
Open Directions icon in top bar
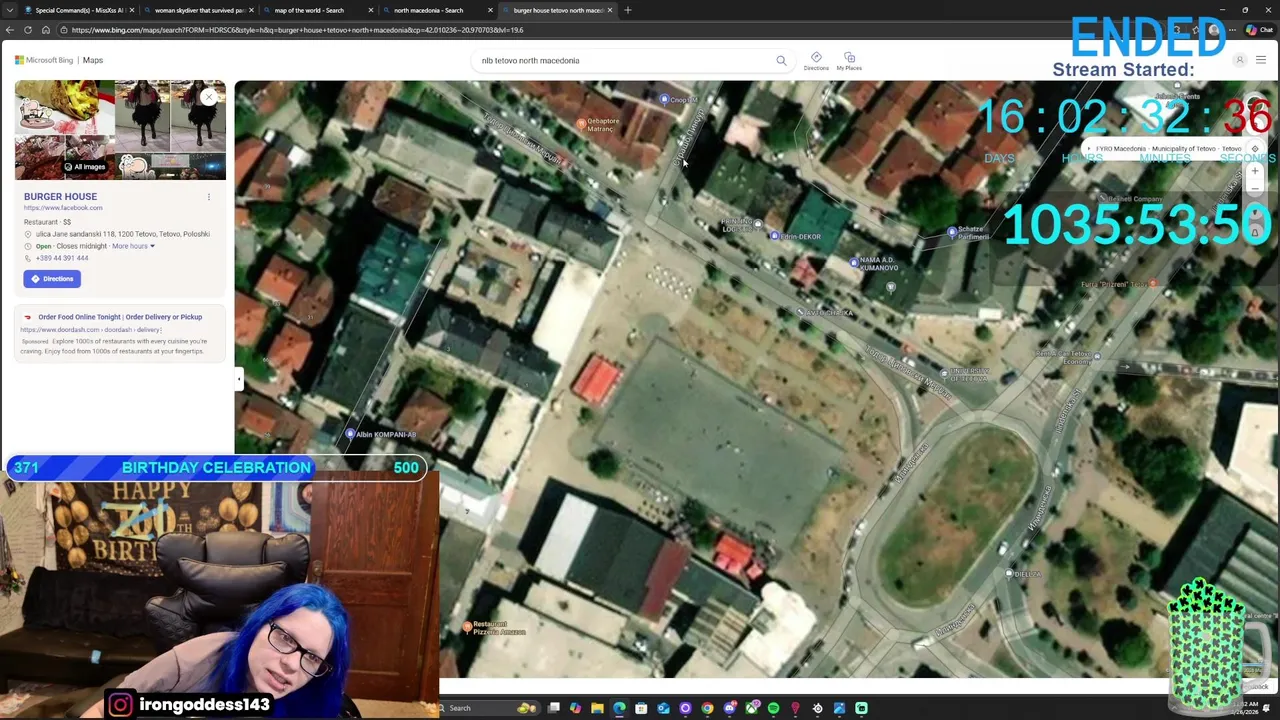click(816, 61)
